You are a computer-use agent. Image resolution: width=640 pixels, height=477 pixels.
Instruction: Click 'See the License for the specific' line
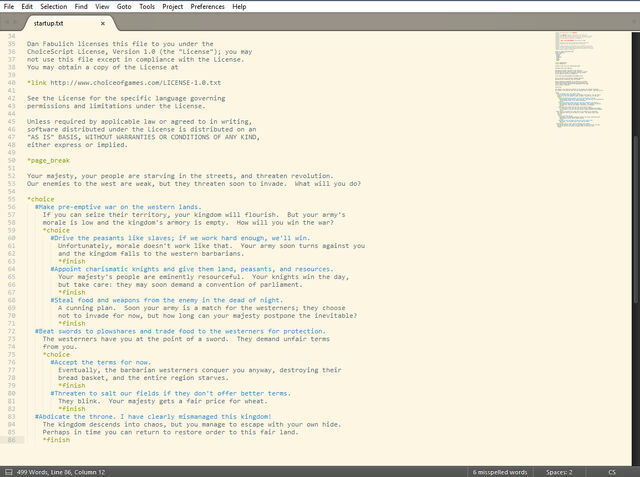(x=126, y=98)
